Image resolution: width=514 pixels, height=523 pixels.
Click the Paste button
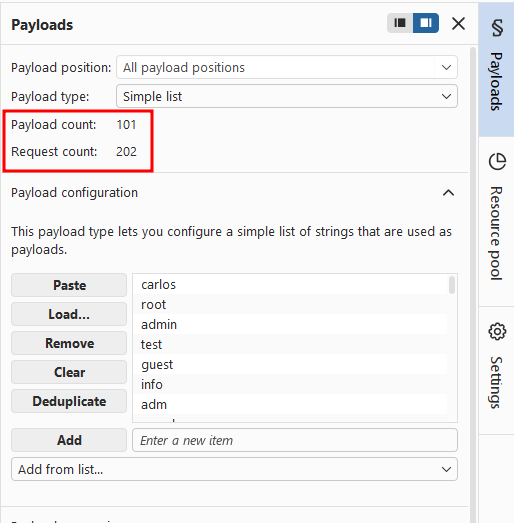pos(69,285)
